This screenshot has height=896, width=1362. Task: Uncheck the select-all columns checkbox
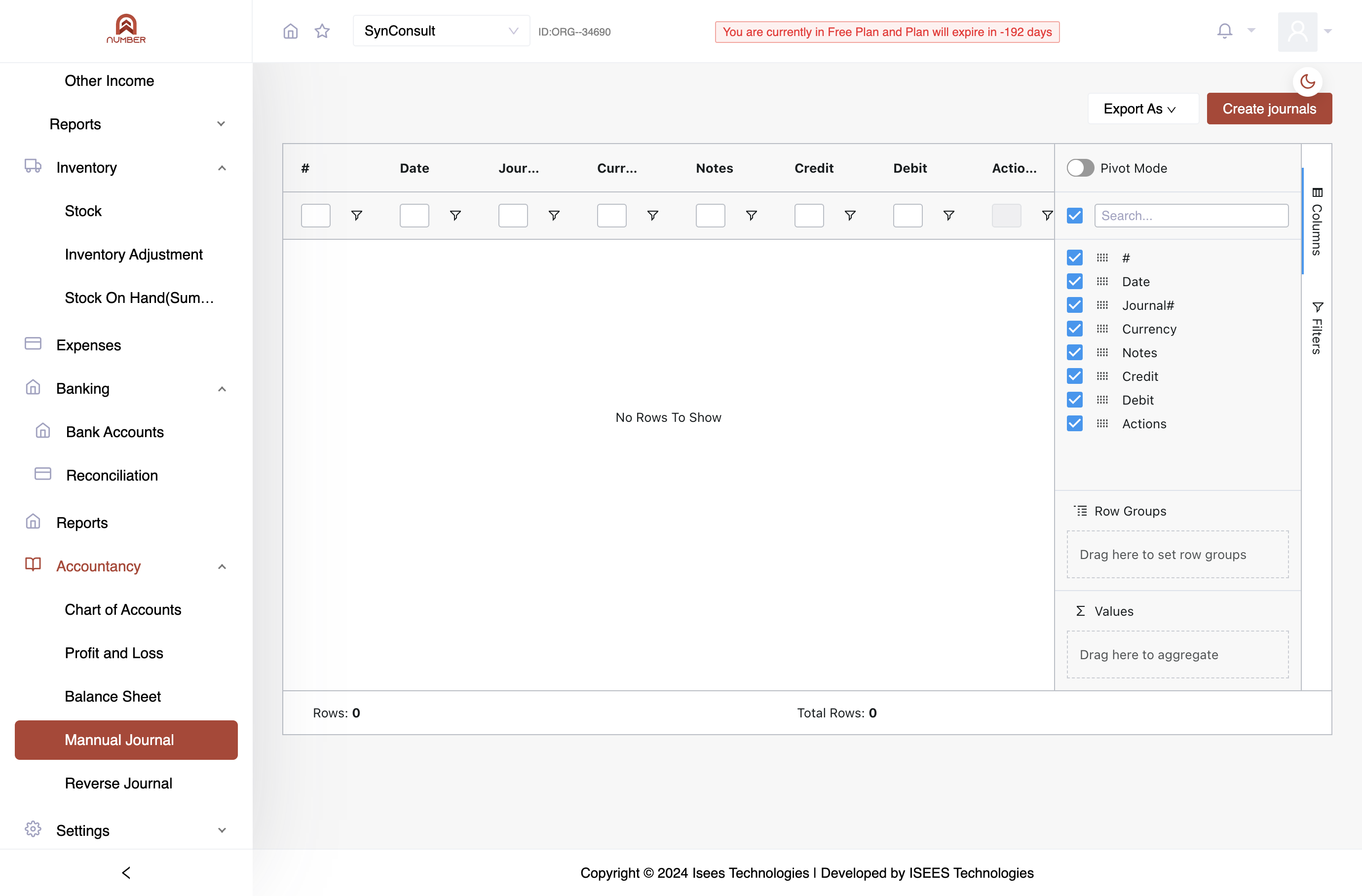tap(1075, 216)
